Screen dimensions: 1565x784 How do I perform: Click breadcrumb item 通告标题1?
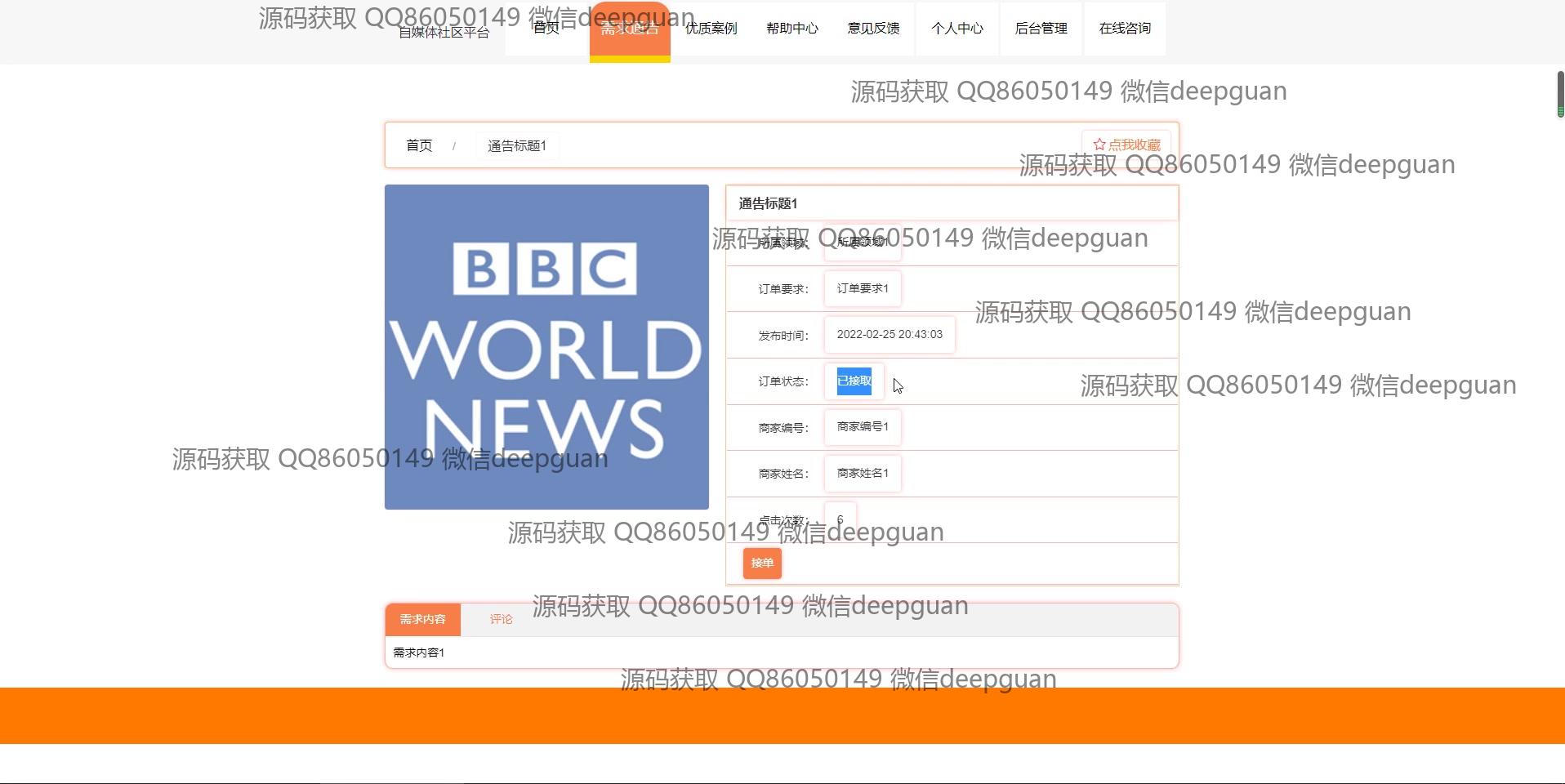(x=517, y=145)
